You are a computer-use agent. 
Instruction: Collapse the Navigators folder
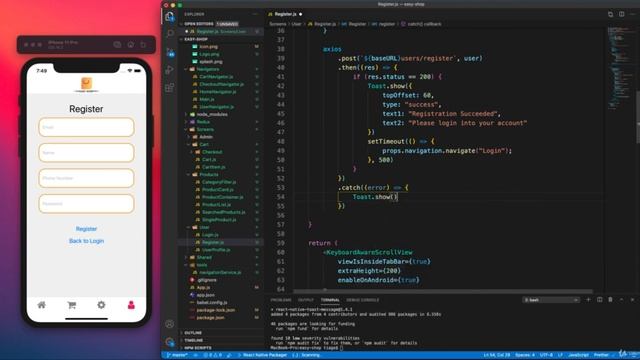click(208, 69)
